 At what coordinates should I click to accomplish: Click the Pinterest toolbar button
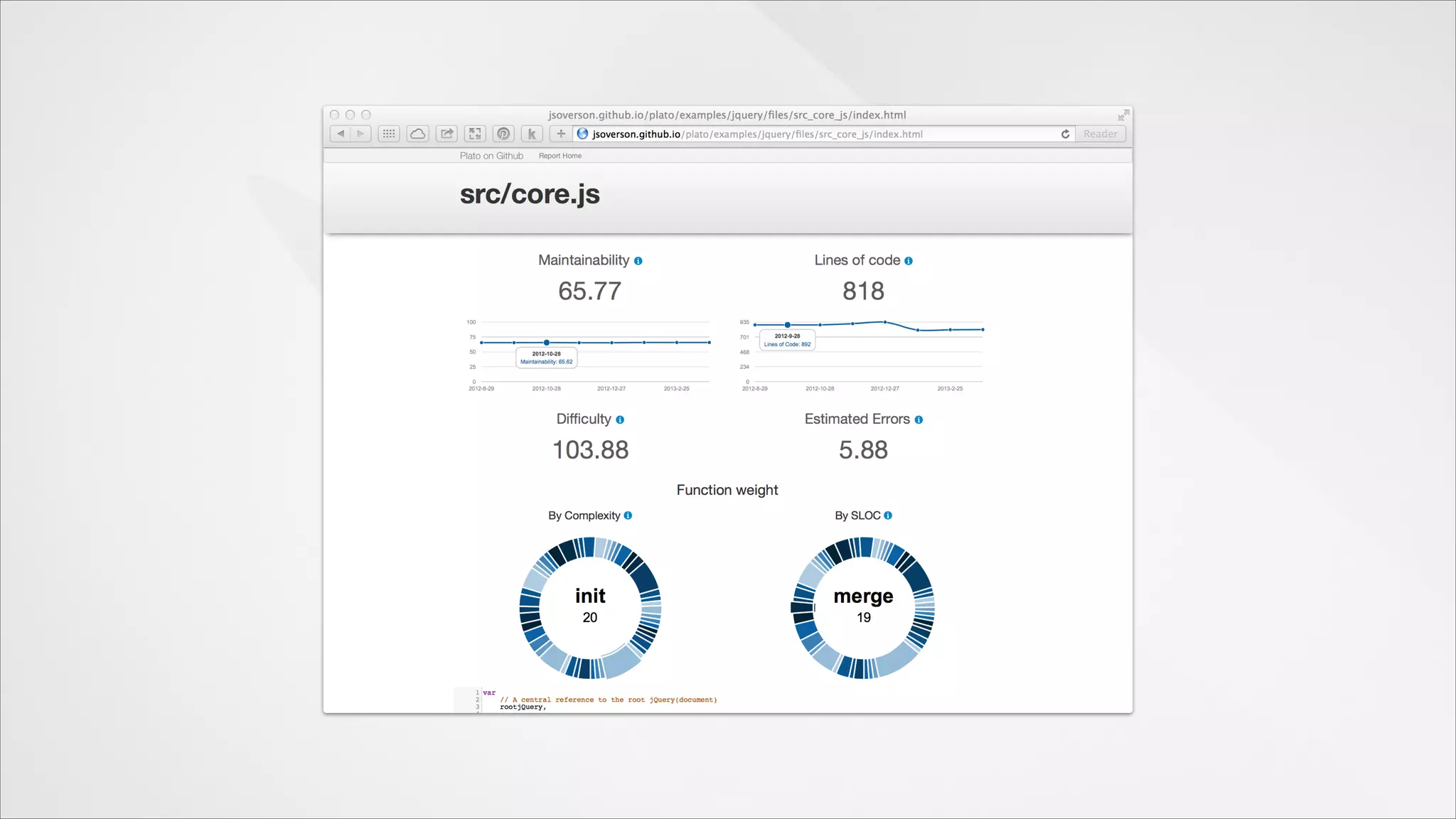[x=503, y=134]
